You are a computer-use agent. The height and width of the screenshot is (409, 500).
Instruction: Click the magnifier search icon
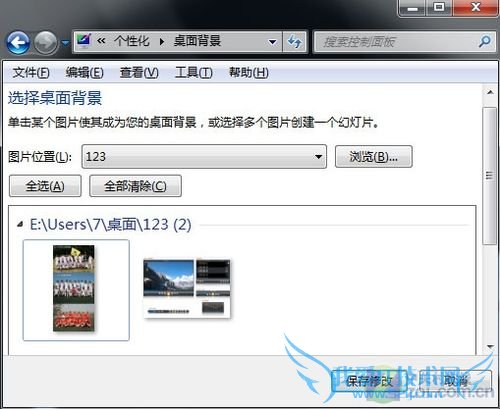tap(485, 42)
